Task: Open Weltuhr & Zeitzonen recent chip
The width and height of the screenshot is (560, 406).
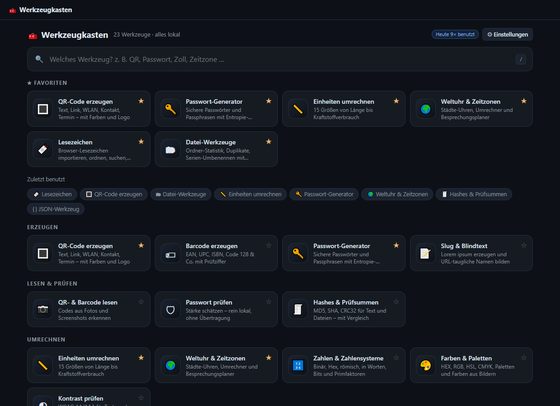Action: click(x=397, y=194)
